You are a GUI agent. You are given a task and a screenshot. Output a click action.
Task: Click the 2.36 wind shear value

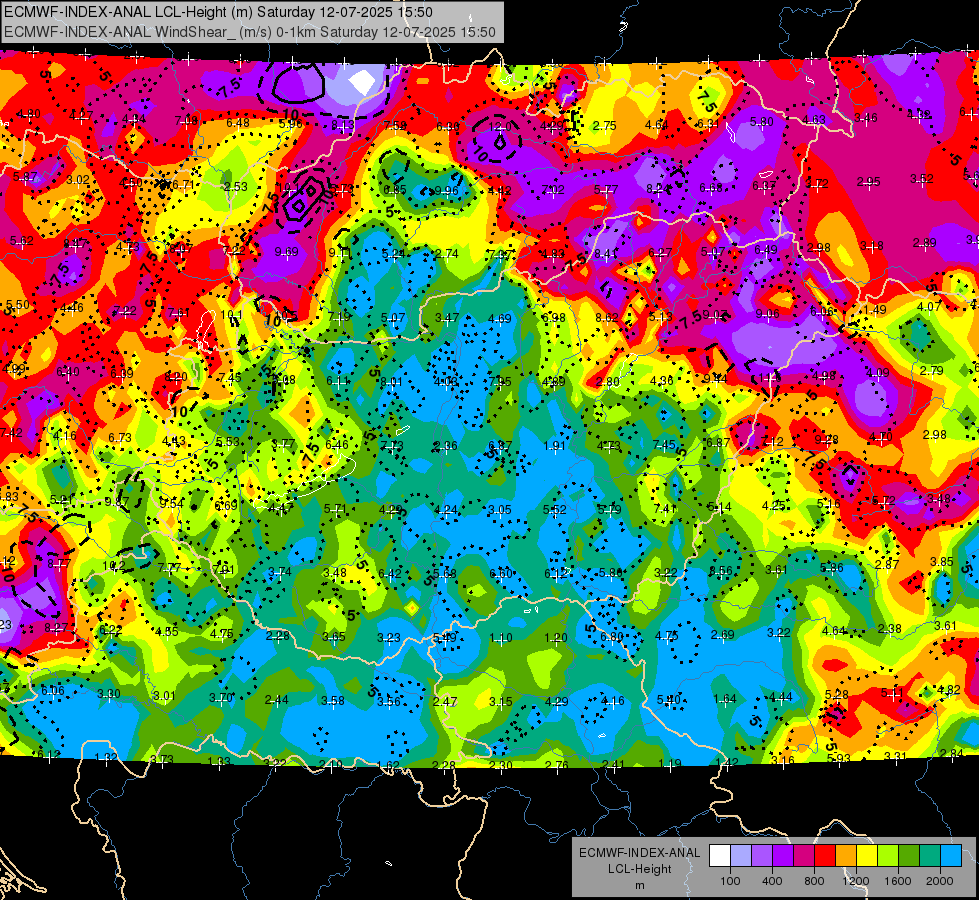click(x=446, y=445)
